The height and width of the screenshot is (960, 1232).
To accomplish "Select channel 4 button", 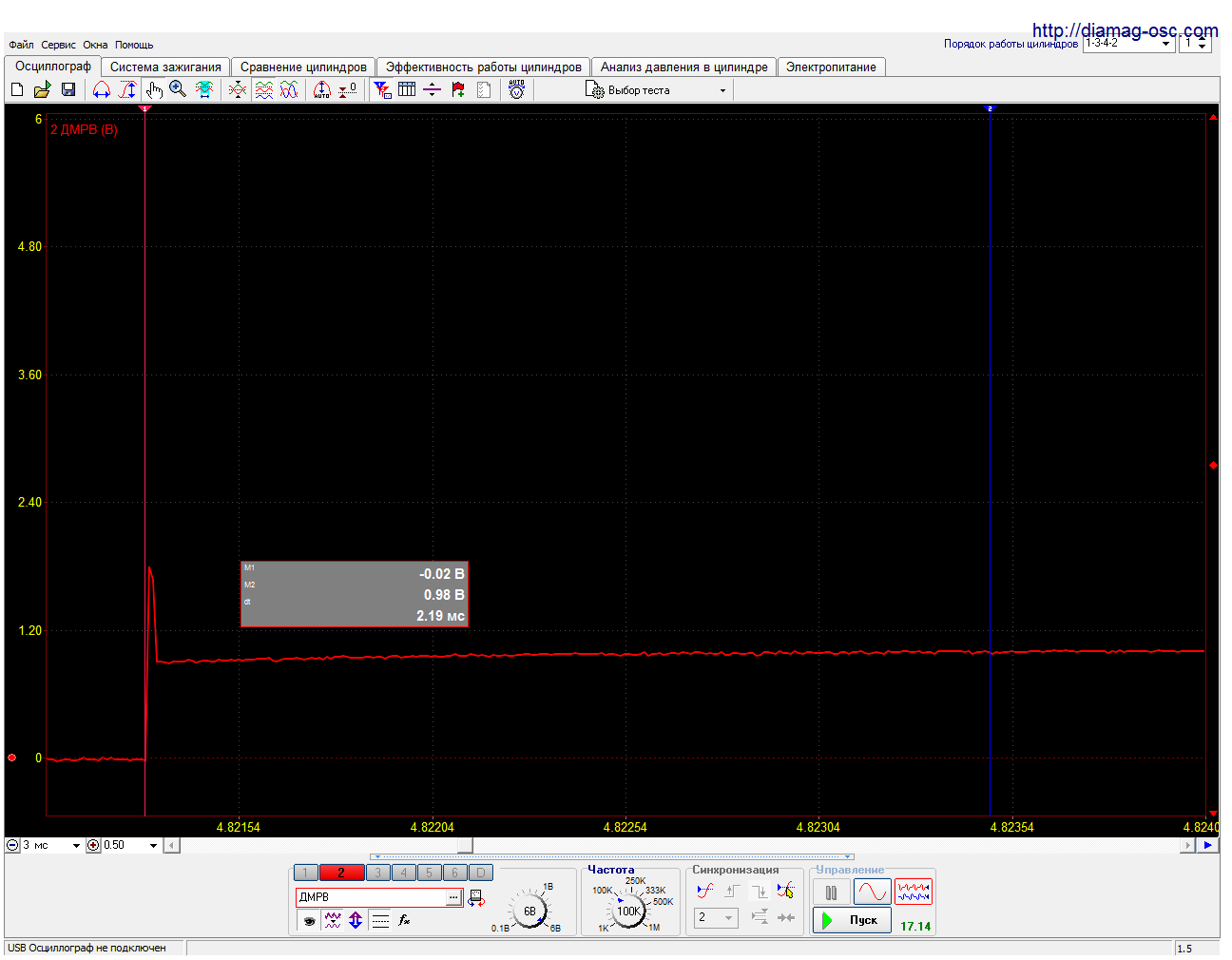I will tap(403, 873).
